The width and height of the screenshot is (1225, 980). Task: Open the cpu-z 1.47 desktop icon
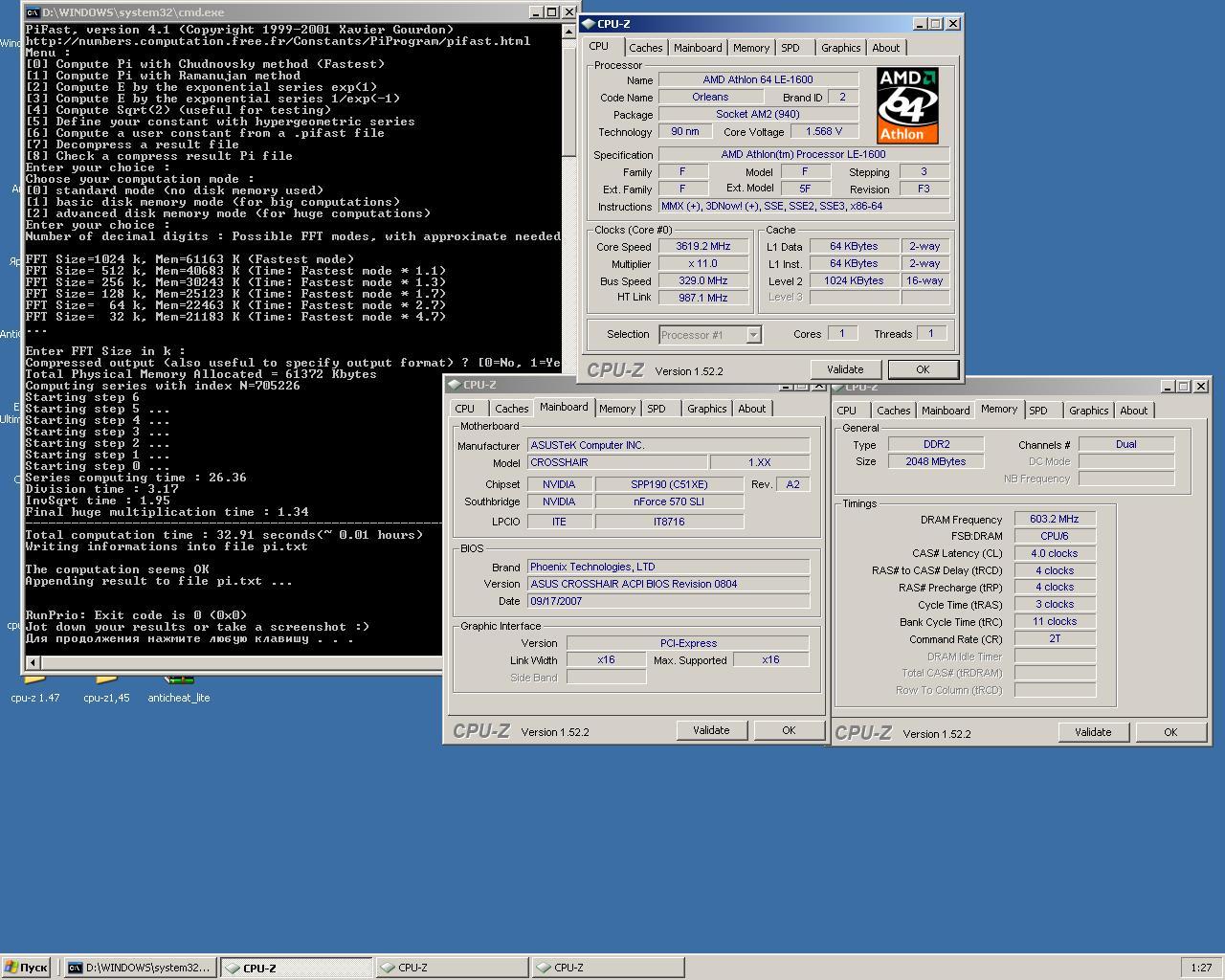pos(35,687)
